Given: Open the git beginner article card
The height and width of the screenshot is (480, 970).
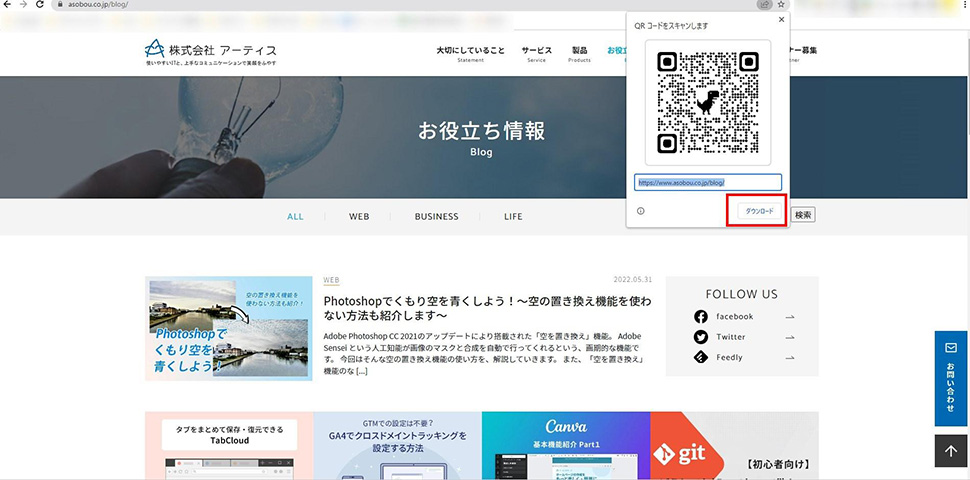Looking at the screenshot, I should 734,446.
